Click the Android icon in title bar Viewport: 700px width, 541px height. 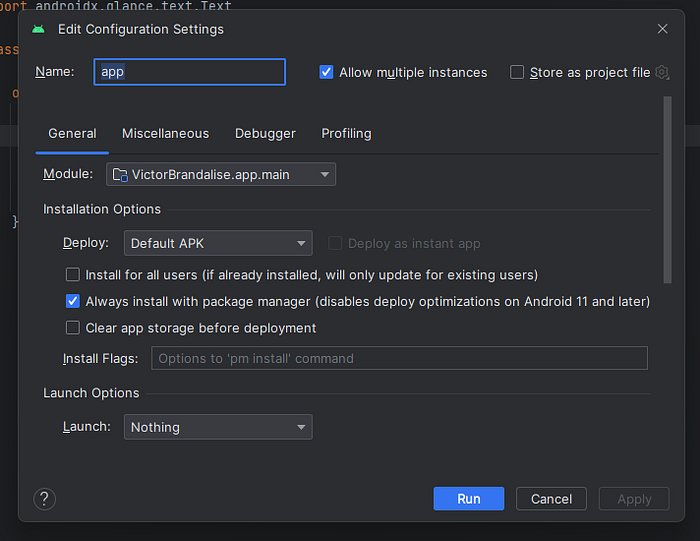tap(38, 29)
